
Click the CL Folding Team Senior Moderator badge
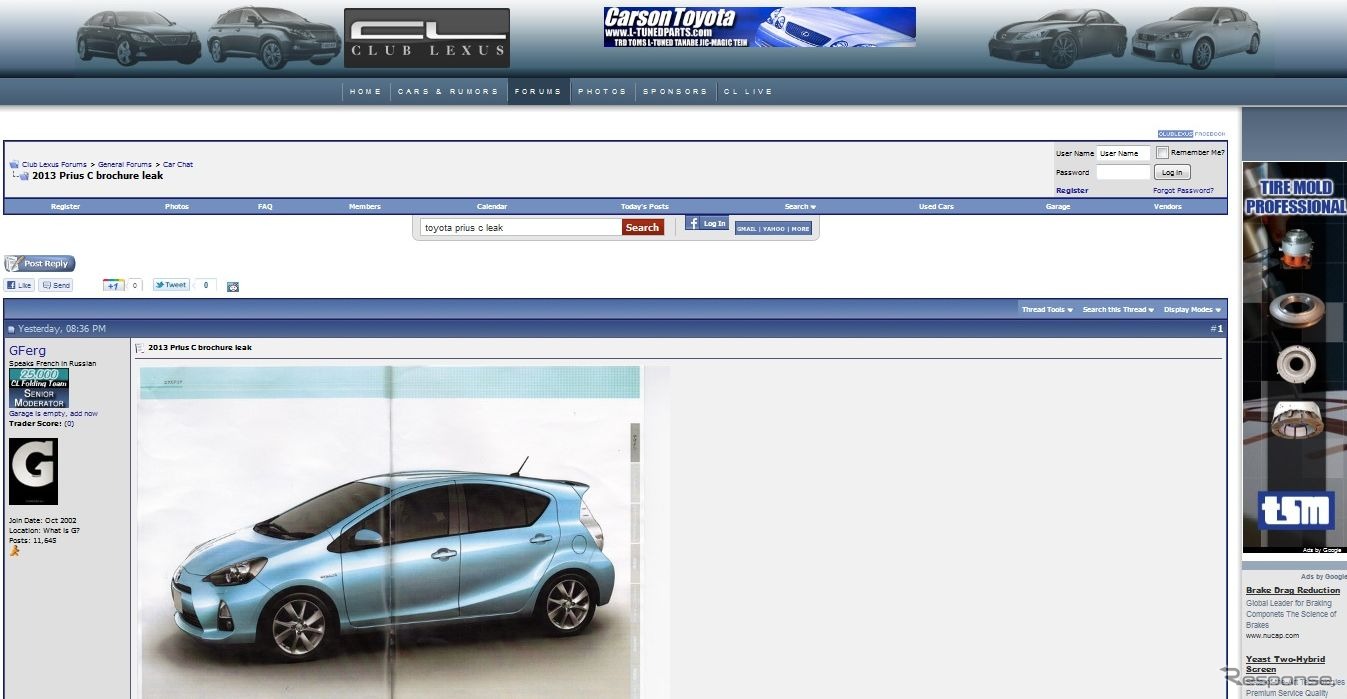(39, 388)
